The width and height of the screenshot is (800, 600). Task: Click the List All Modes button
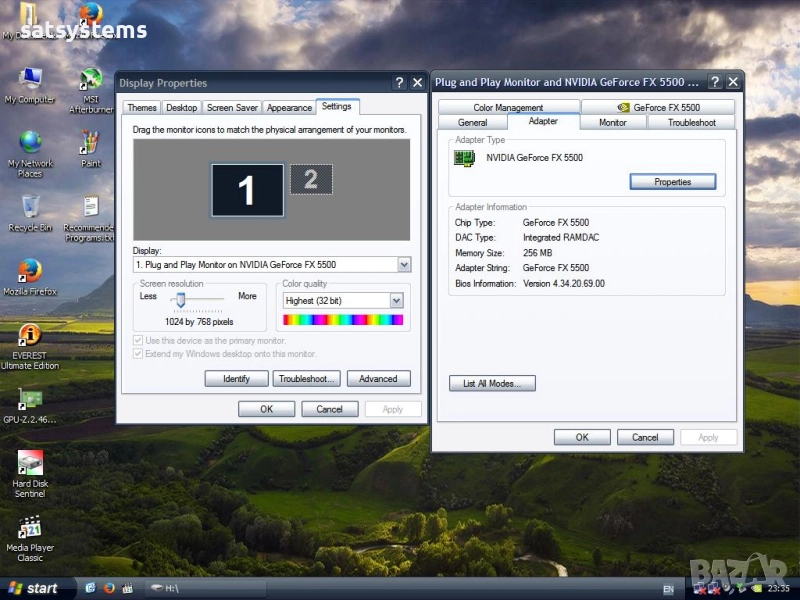pos(492,383)
